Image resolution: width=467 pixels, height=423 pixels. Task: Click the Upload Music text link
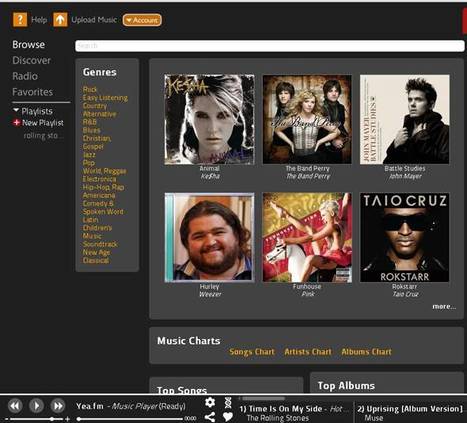pyautogui.click(x=94, y=20)
